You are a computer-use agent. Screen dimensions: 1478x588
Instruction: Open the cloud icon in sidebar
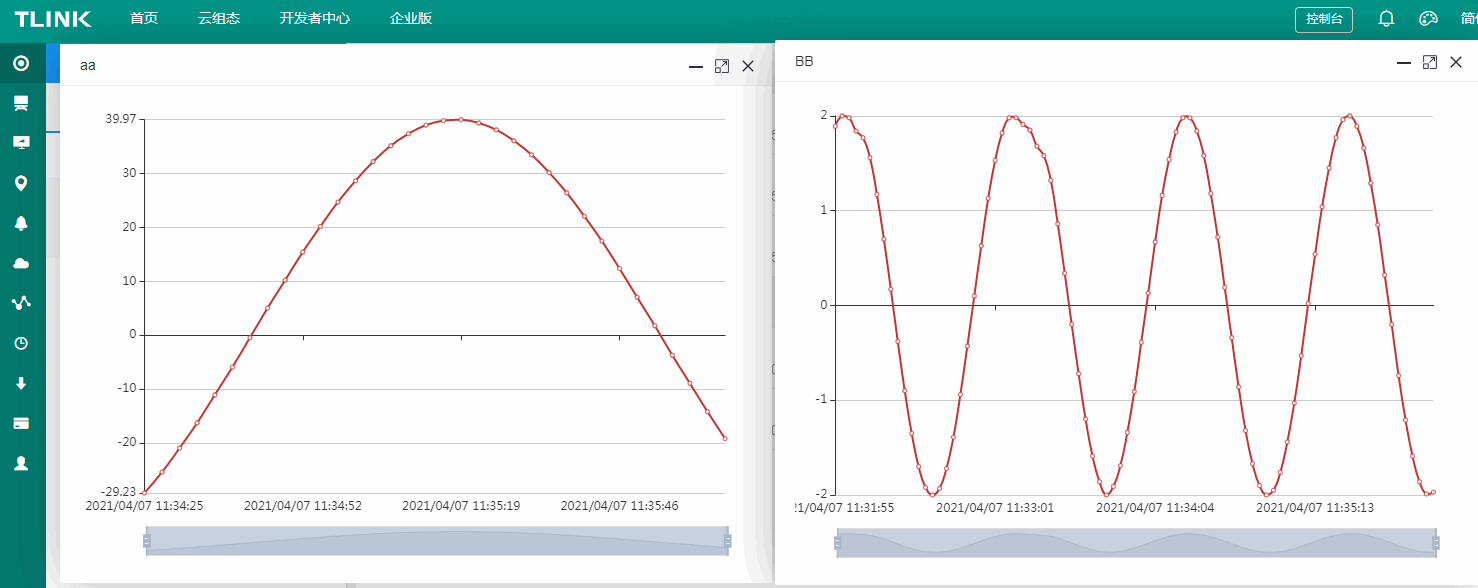pyautogui.click(x=21, y=263)
